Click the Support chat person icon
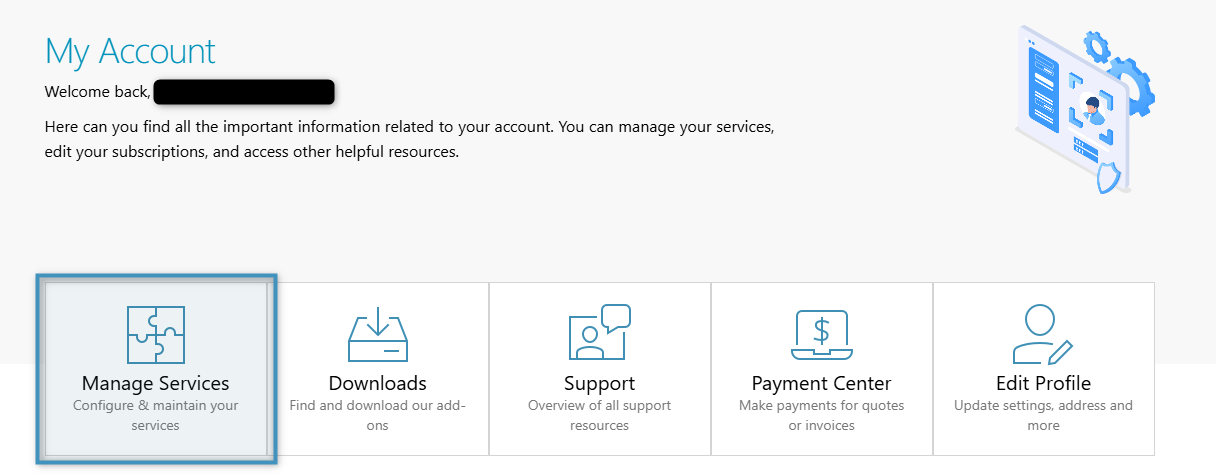 pos(600,332)
